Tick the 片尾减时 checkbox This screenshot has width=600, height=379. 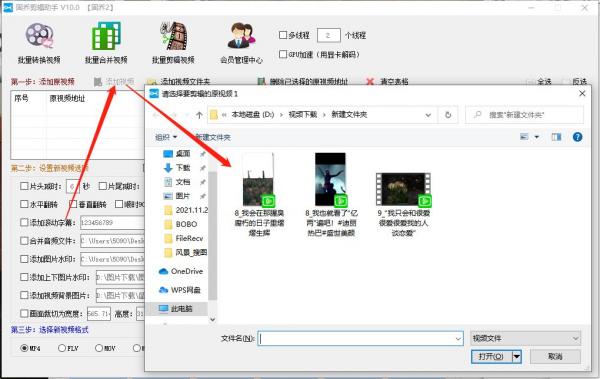[102, 186]
